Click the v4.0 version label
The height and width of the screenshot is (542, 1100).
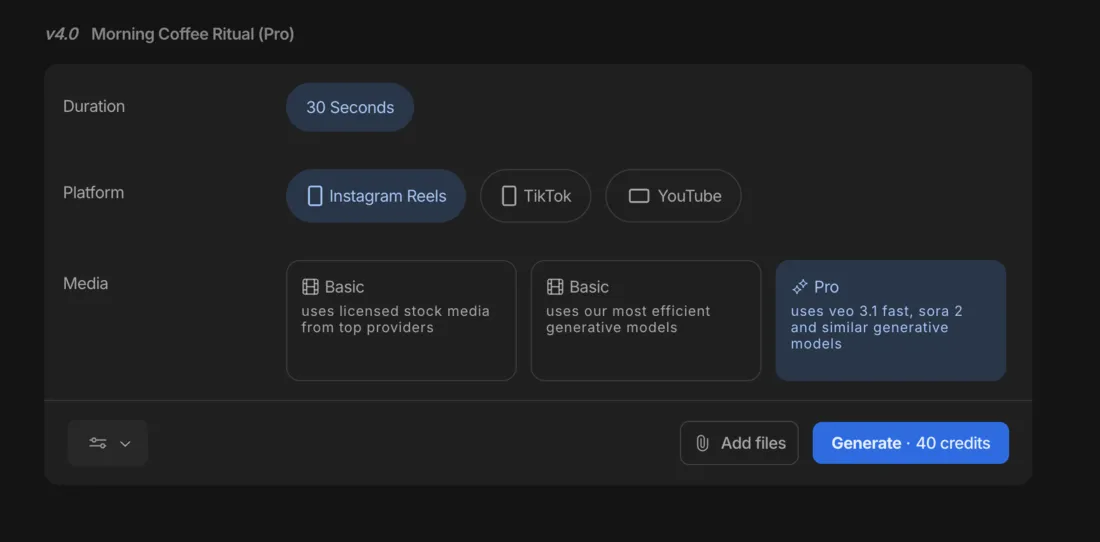click(x=62, y=34)
